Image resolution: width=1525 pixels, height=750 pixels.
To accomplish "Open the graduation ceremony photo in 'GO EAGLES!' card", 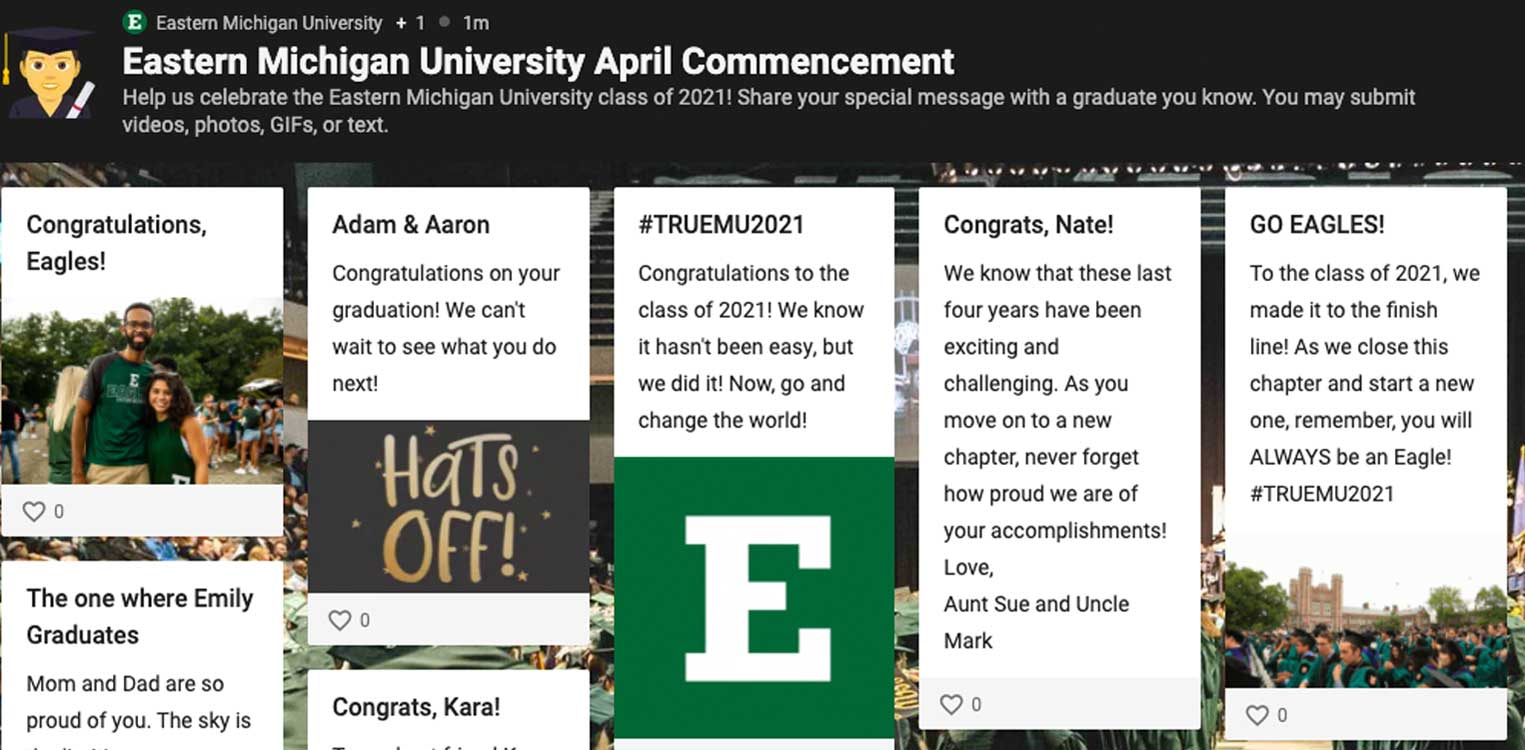I will (x=1365, y=610).
